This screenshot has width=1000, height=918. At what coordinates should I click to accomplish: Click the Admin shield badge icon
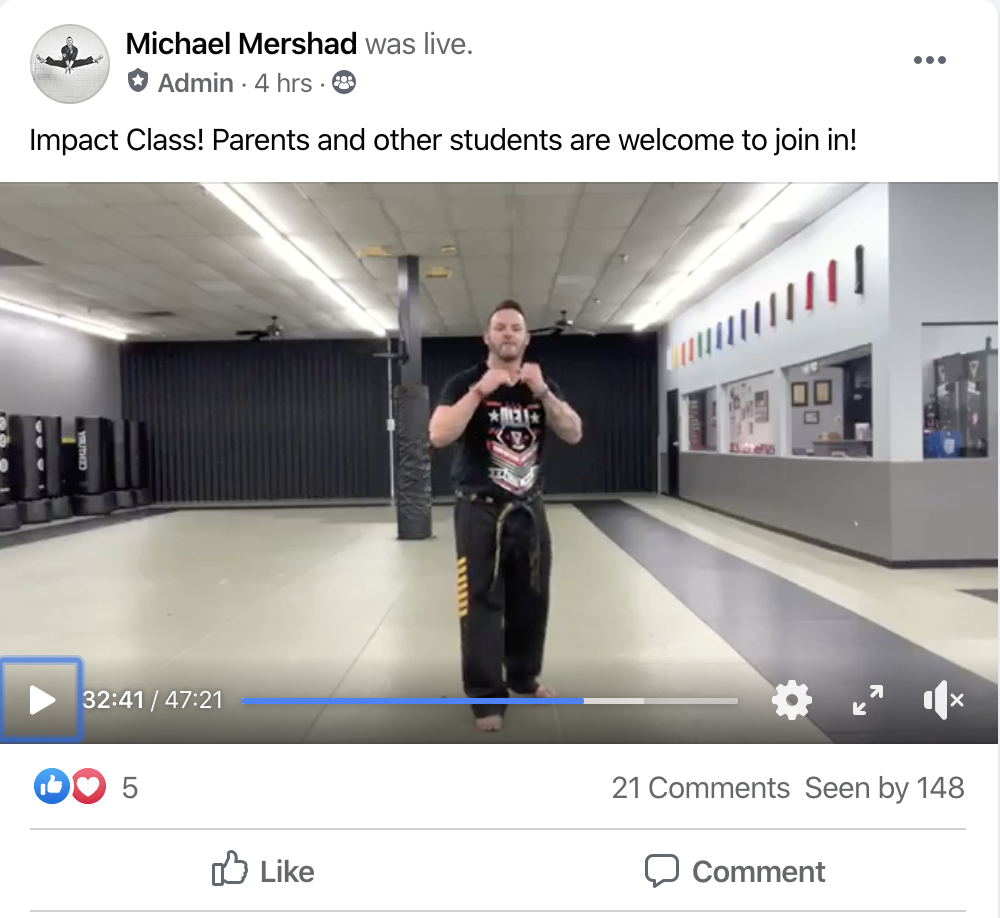pyautogui.click(x=138, y=82)
